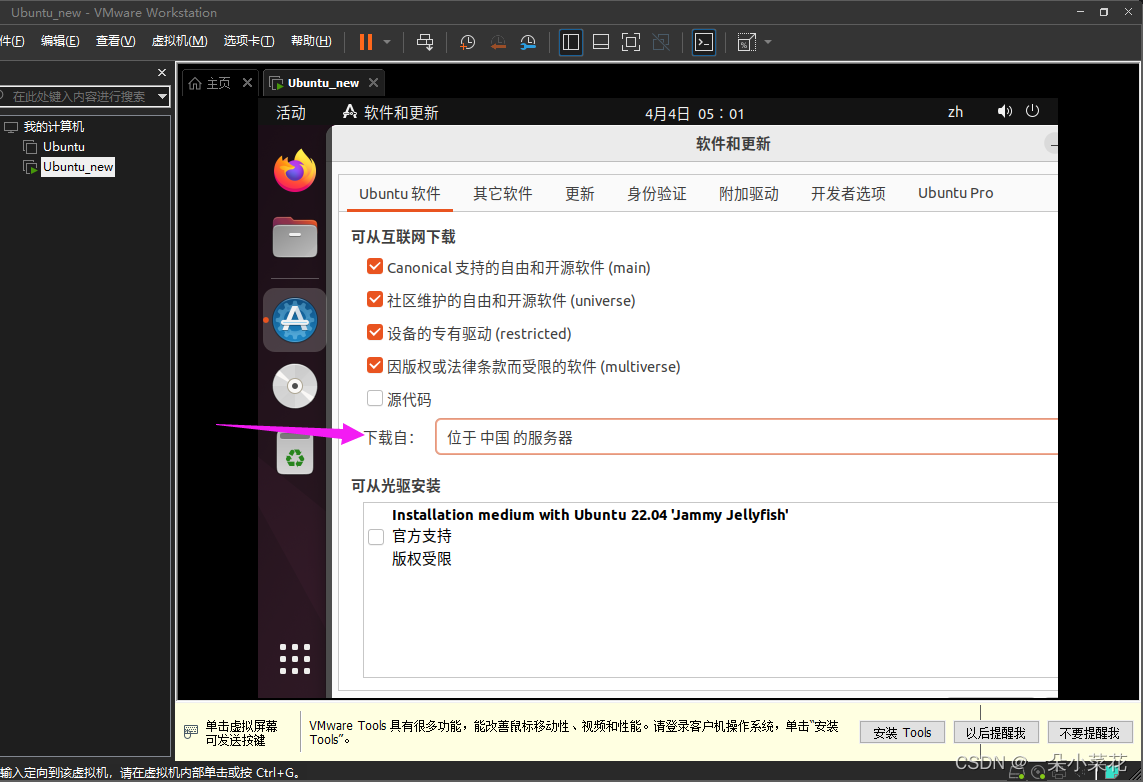Open the power options dropdown arrow beside pause
1143x782 pixels.
[387, 42]
